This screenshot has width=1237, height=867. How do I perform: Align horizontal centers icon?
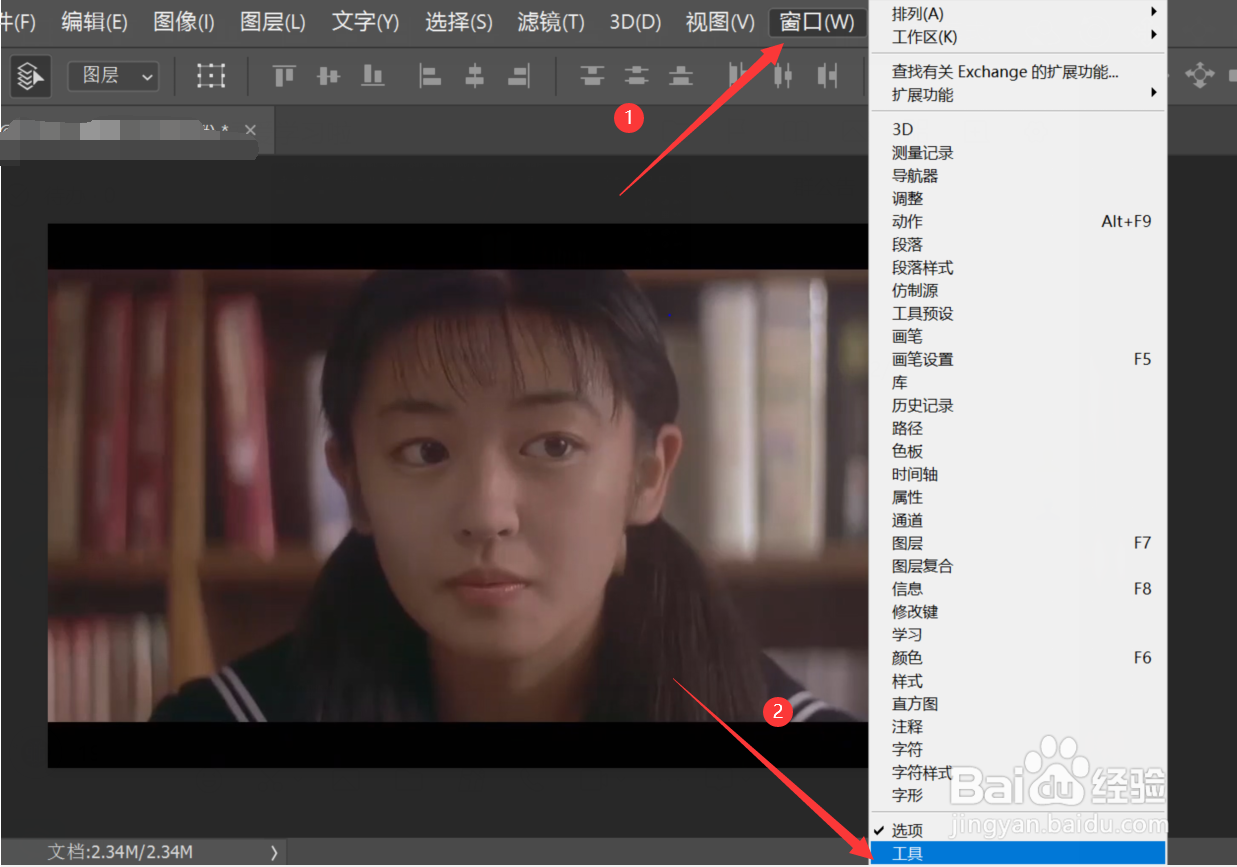click(x=475, y=75)
